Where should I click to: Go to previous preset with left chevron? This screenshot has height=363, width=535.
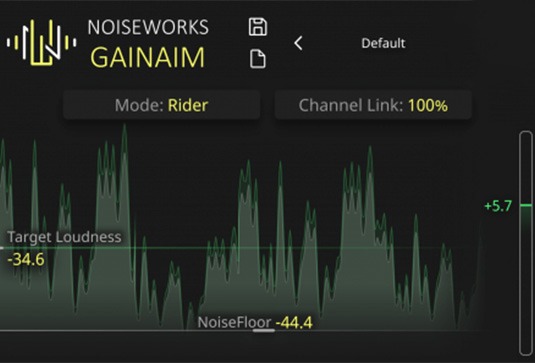click(298, 43)
